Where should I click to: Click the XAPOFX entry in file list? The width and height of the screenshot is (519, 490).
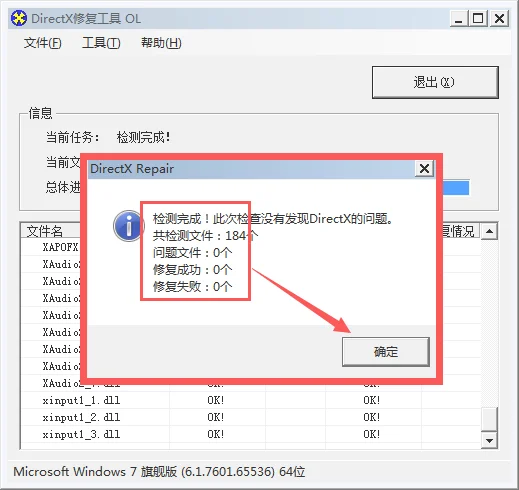pyautogui.click(x=60, y=247)
